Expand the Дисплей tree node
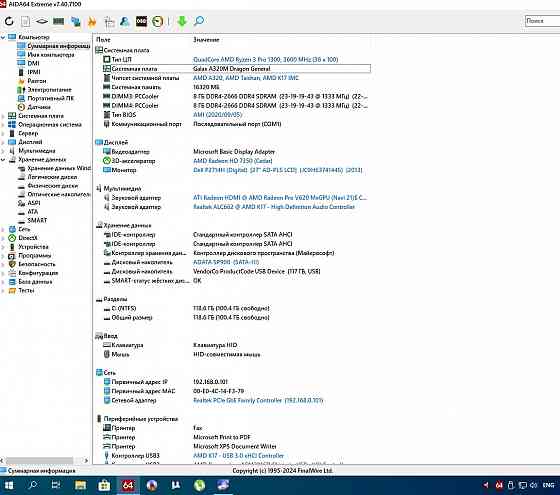The image size is (560, 495). (3, 142)
